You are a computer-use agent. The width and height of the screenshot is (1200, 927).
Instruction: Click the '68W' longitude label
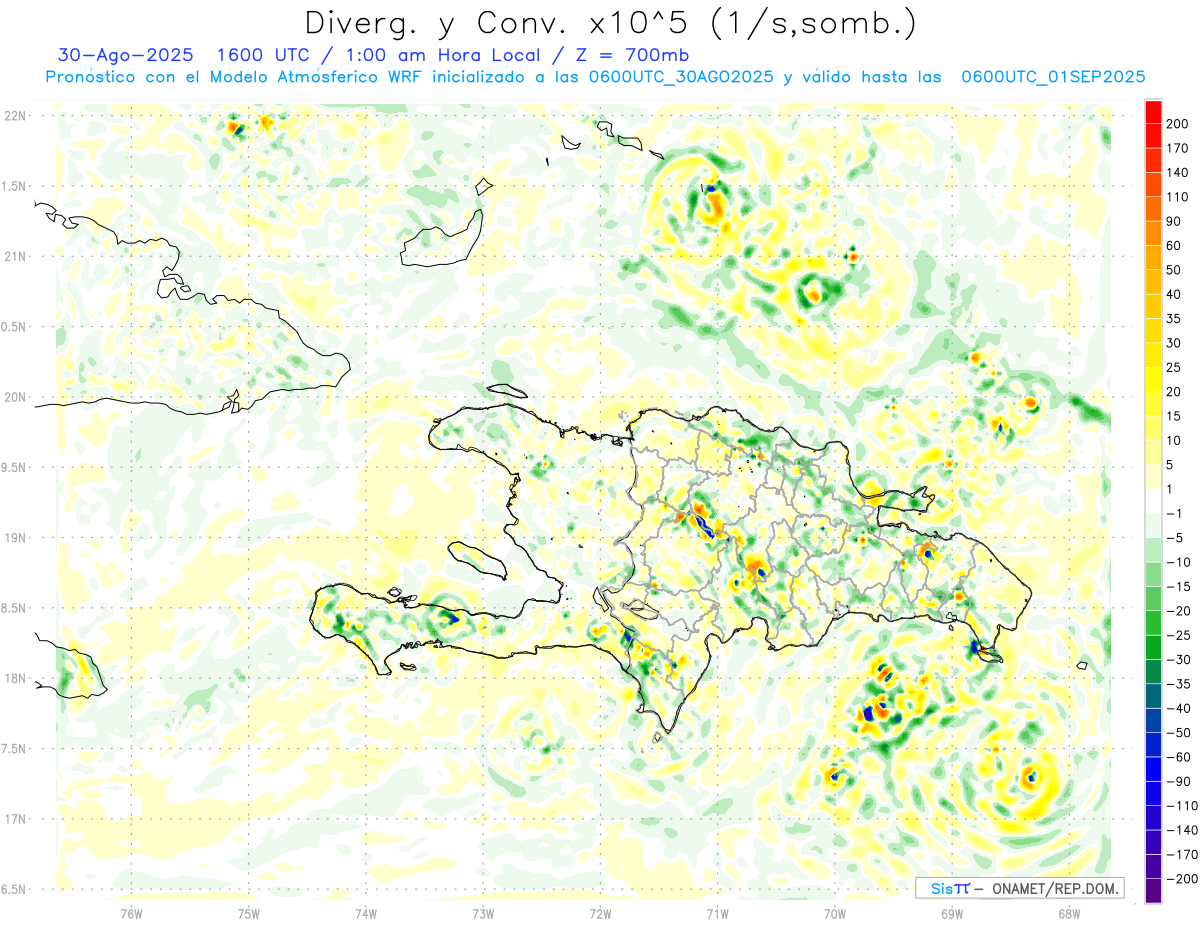pos(1069,913)
